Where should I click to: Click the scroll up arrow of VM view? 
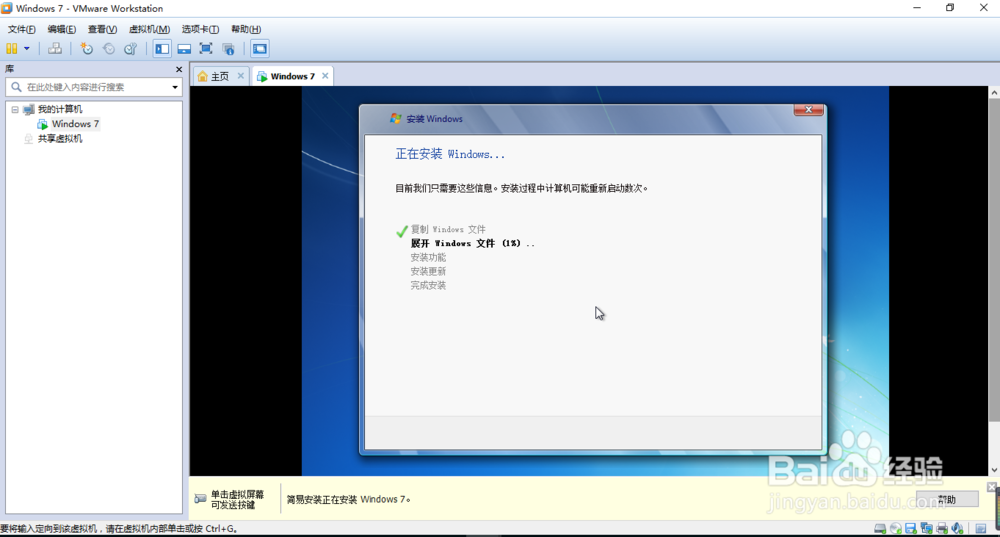(x=994, y=92)
